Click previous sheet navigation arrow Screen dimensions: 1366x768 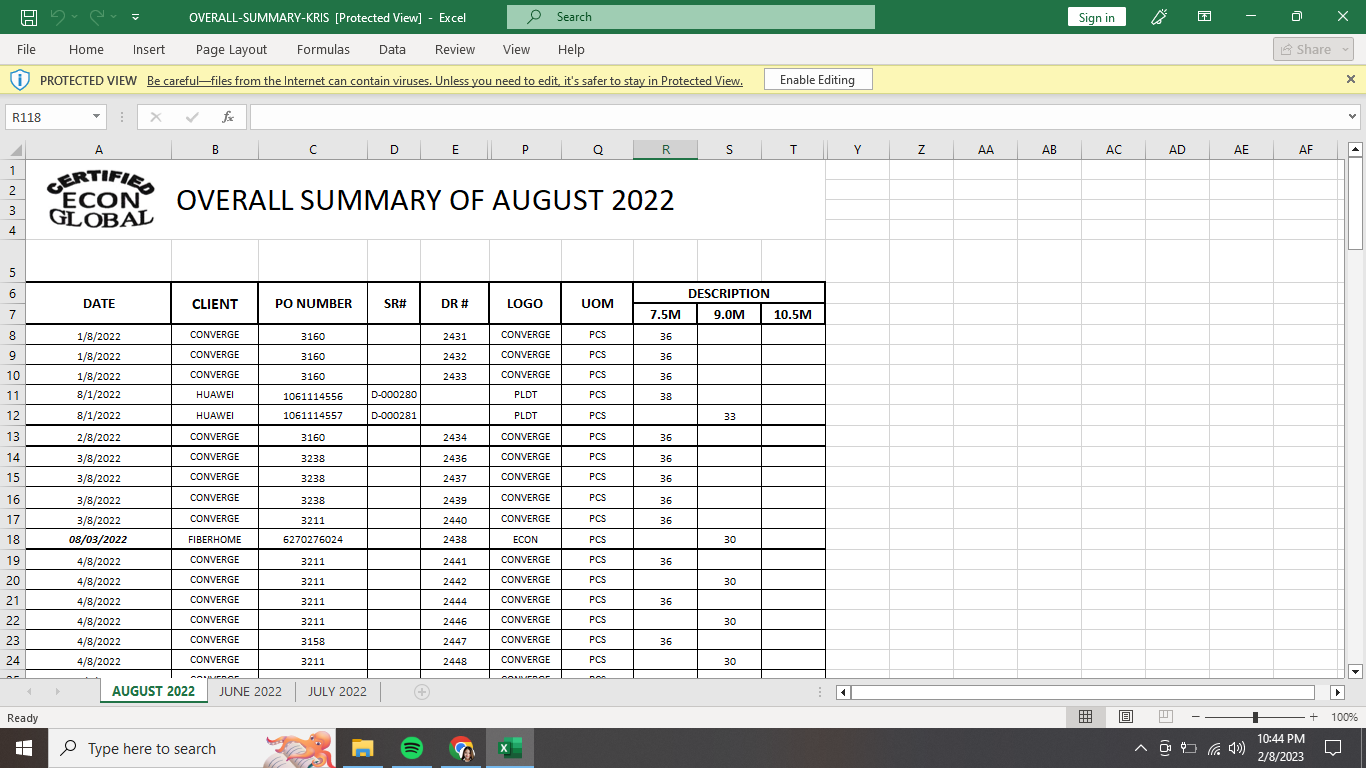(x=29, y=691)
